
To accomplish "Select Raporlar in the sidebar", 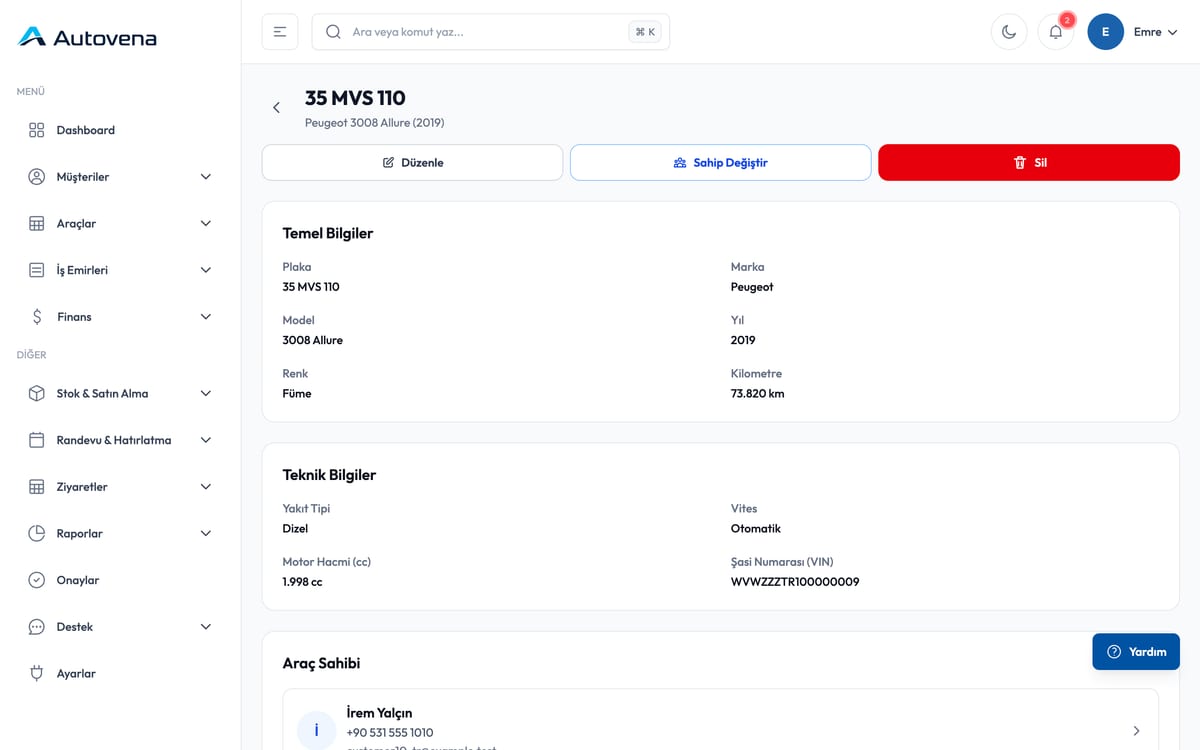I will [x=120, y=533].
